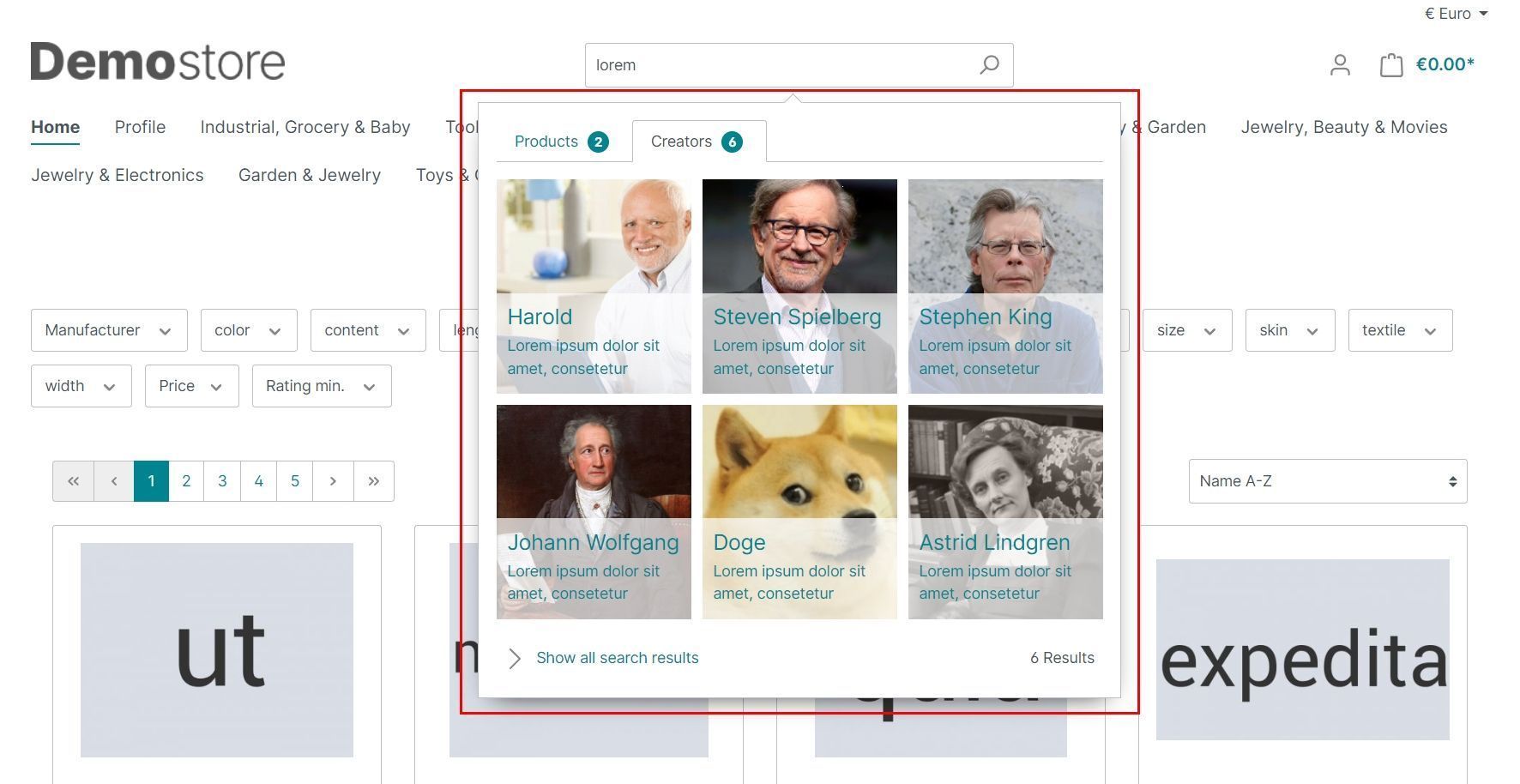Open the product image labeled expedita
This screenshot has width=1520, height=784.
(x=1303, y=650)
